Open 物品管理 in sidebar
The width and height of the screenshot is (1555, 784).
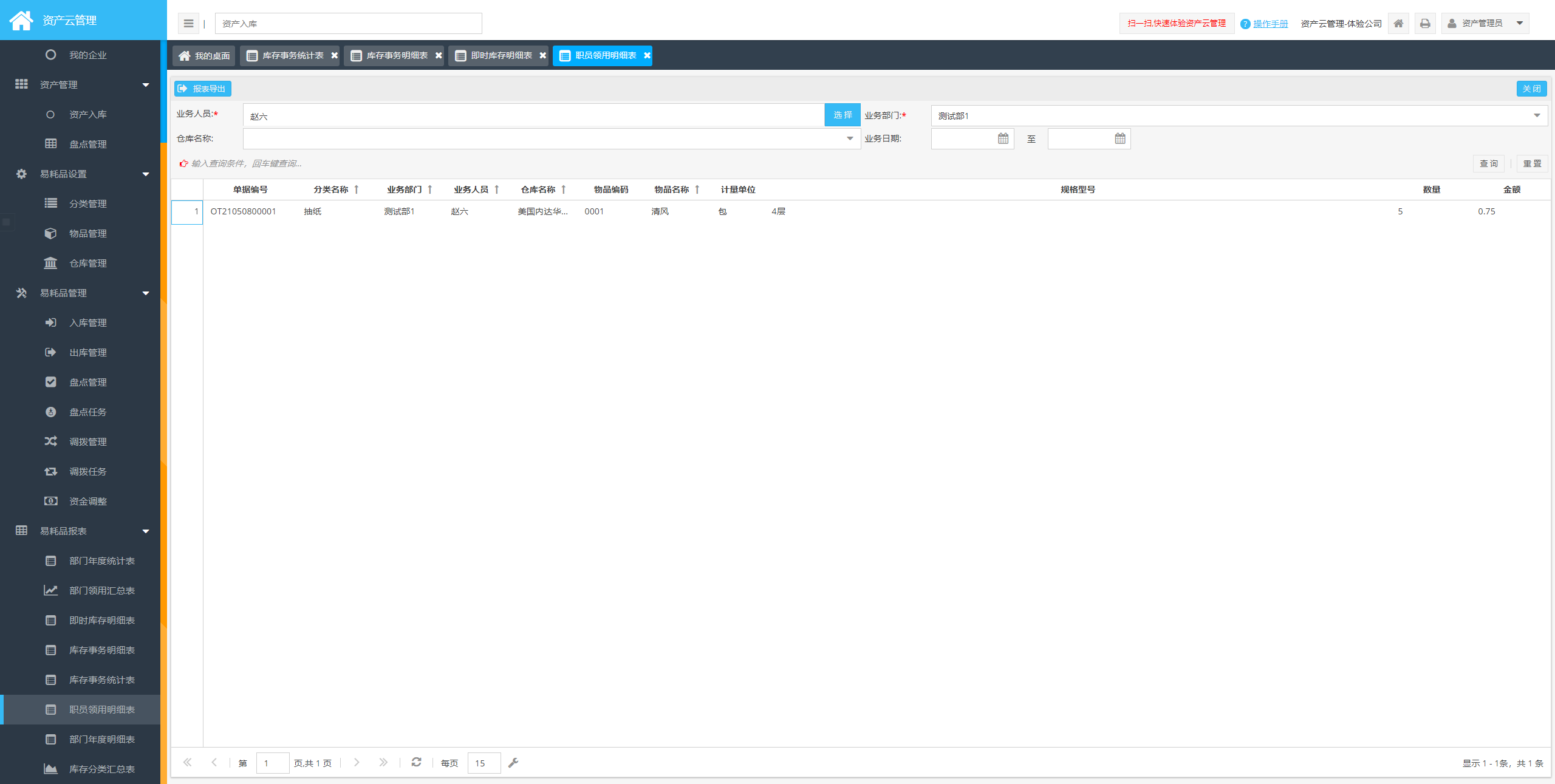point(80,233)
